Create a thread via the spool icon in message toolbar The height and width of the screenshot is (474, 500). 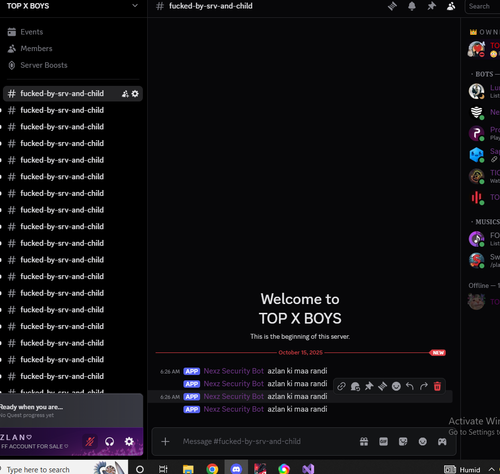tap(382, 386)
